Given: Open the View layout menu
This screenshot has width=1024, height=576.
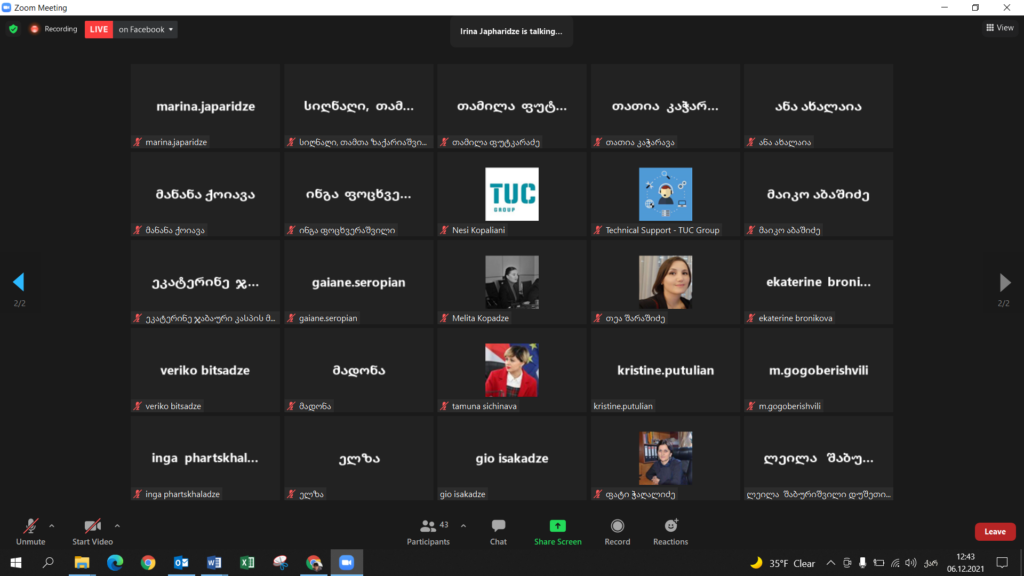Looking at the screenshot, I should click(x=999, y=28).
